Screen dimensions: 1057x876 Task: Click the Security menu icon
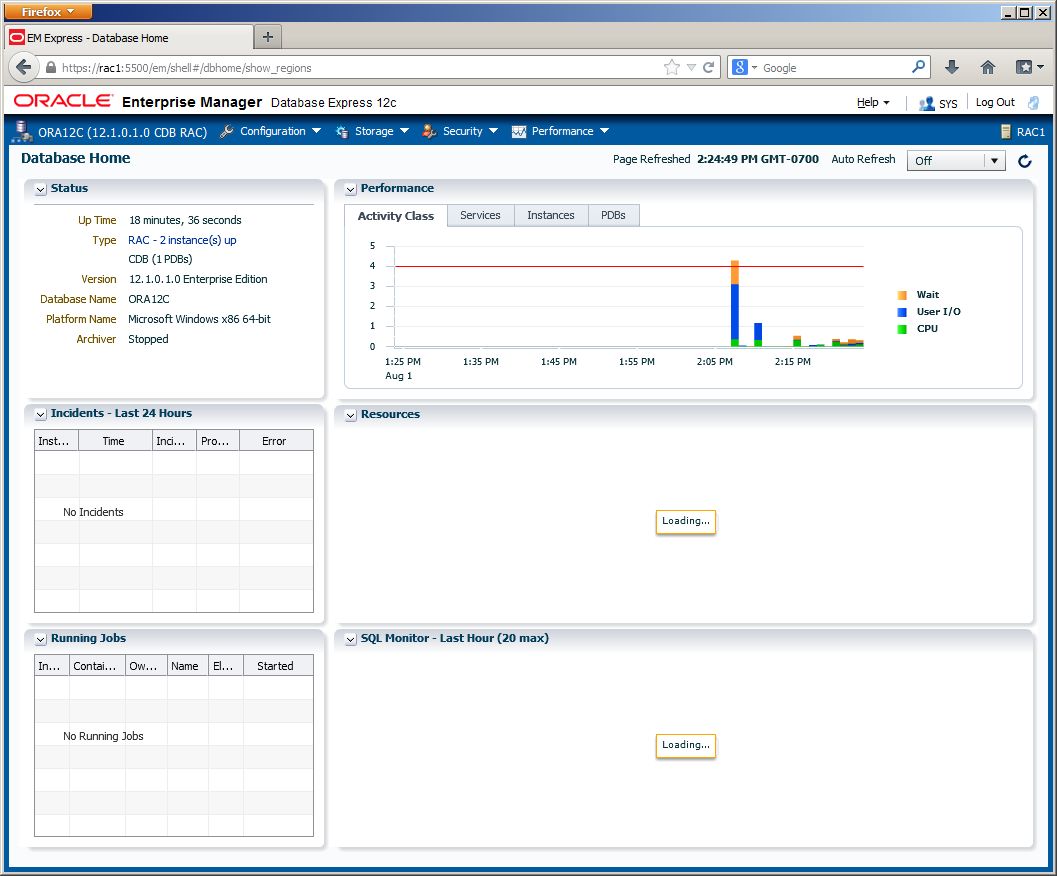click(x=429, y=132)
